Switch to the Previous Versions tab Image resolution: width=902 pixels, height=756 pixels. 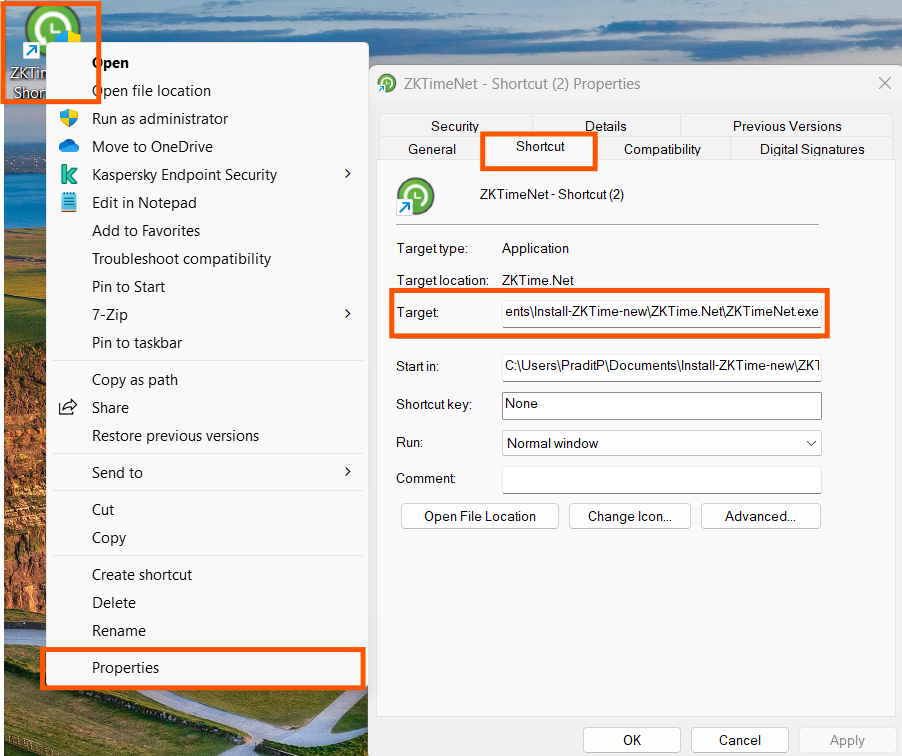tap(786, 126)
